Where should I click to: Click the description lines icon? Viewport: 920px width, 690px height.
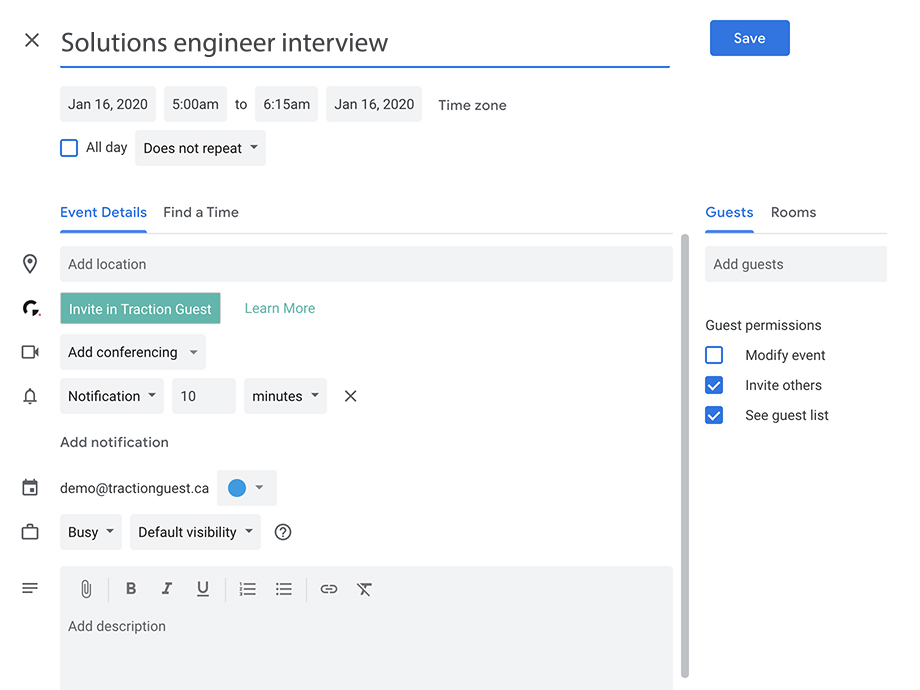30,588
